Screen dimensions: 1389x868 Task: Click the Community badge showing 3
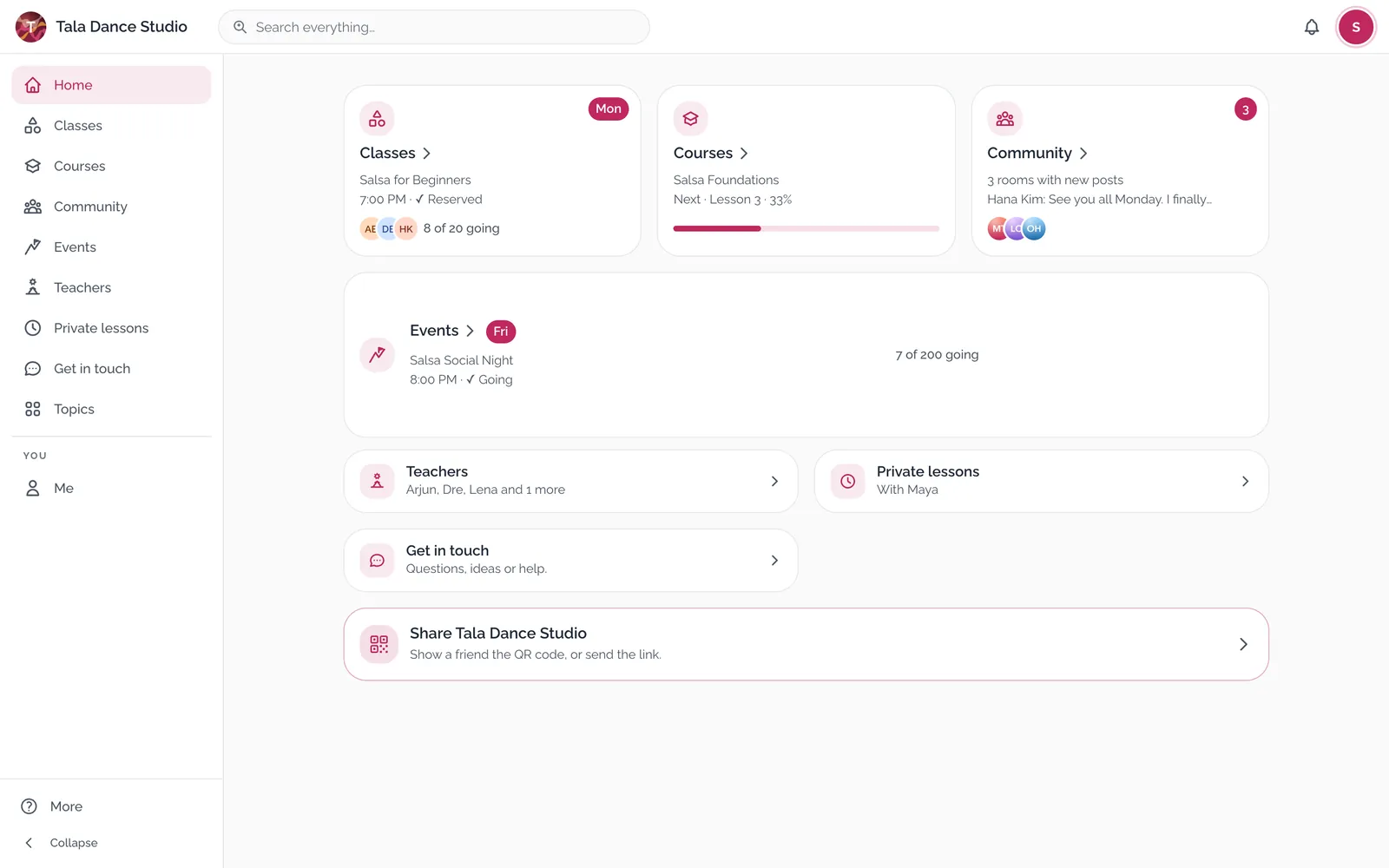[1245, 109]
